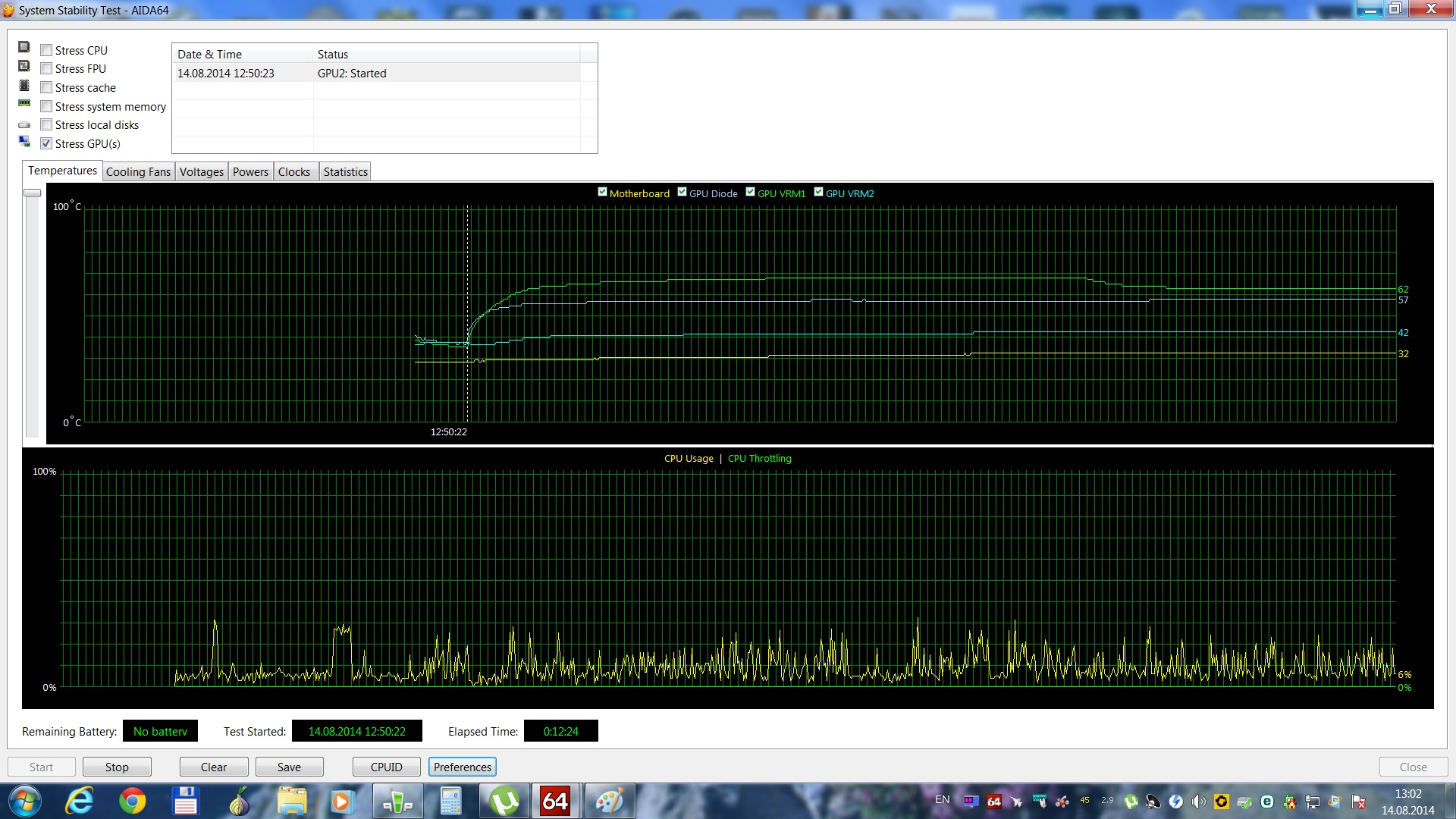Toggle Motherboard temperature graph checkbox
The width and height of the screenshot is (1456, 819).
coord(603,192)
